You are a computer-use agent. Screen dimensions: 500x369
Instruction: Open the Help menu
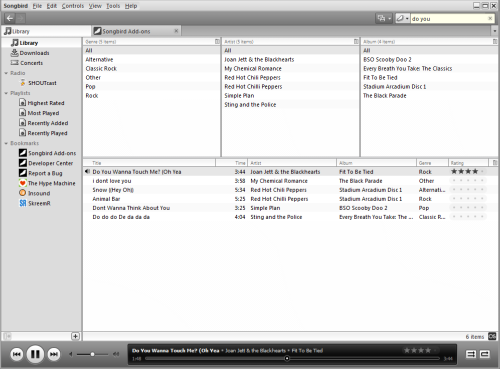pyautogui.click(x=131, y=6)
